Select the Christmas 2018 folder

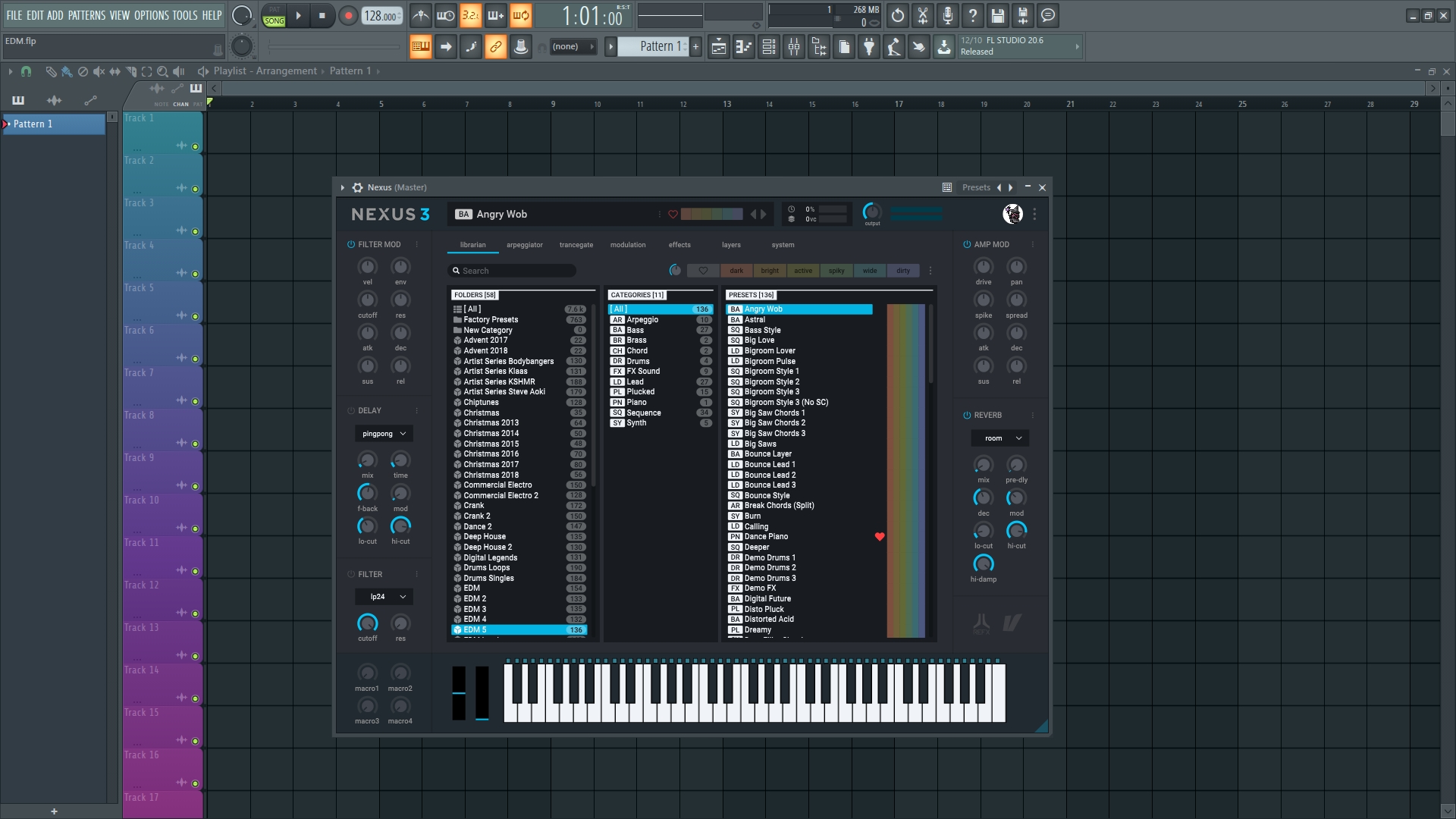point(519,475)
